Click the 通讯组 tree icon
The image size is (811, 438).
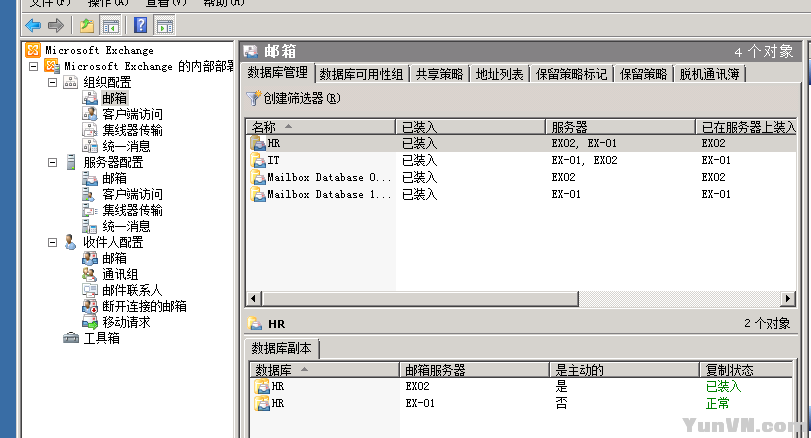pyautogui.click(x=90, y=274)
